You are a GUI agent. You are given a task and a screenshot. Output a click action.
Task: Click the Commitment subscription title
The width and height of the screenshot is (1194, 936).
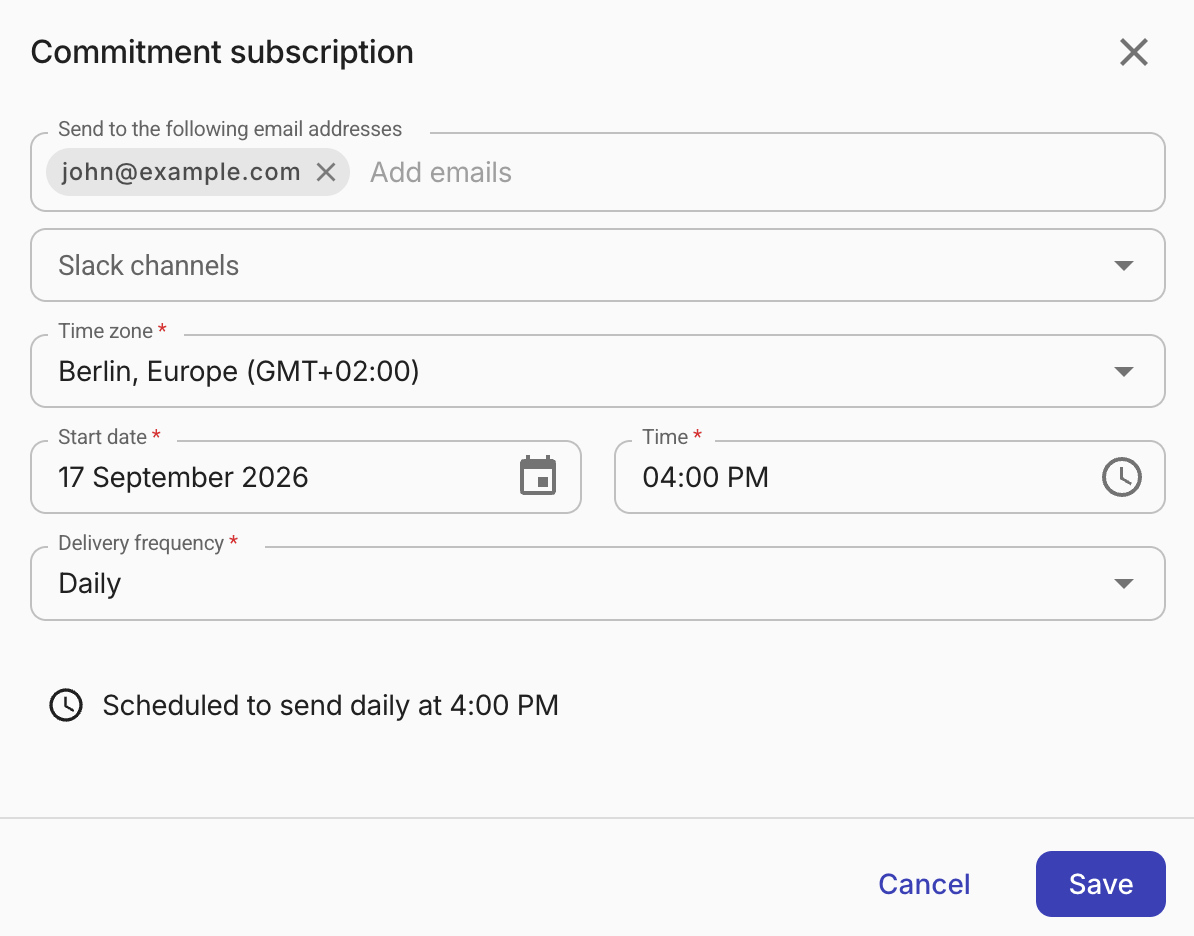click(x=222, y=53)
